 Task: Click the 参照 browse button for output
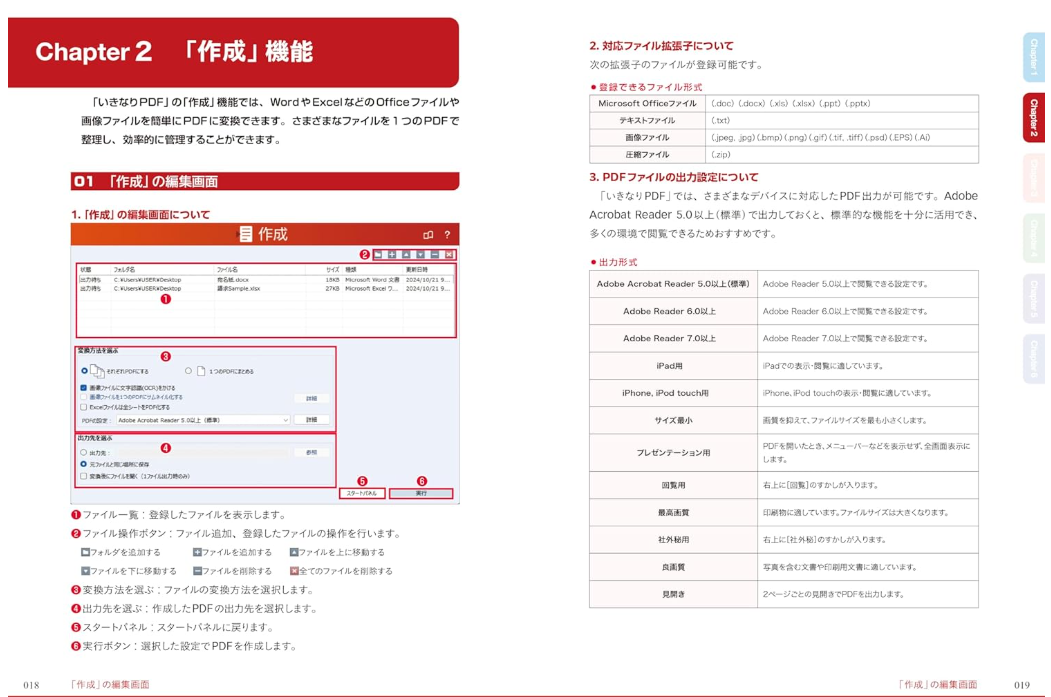coord(312,452)
